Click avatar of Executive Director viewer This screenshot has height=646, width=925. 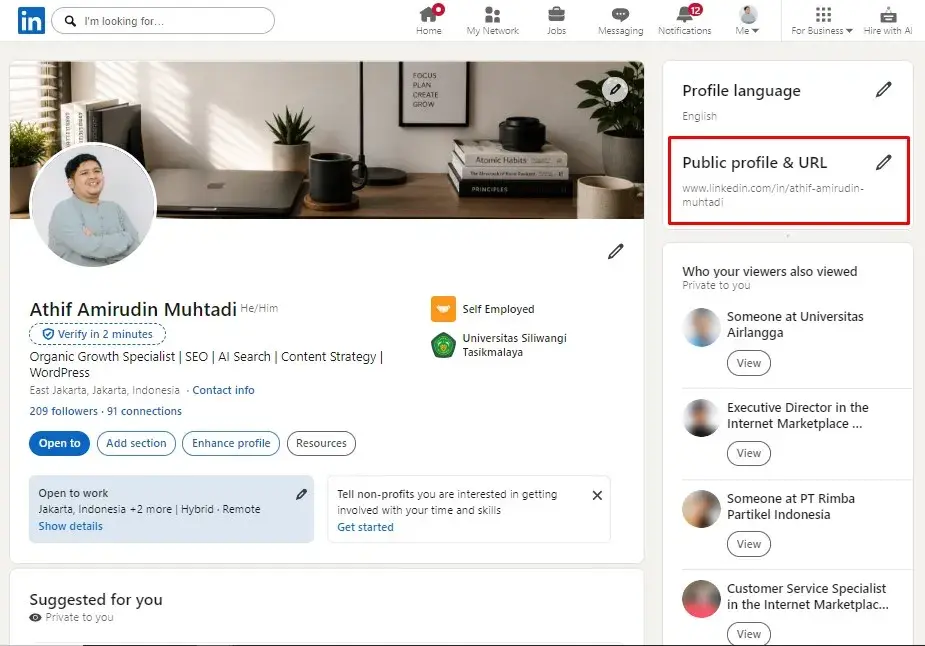tap(701, 418)
